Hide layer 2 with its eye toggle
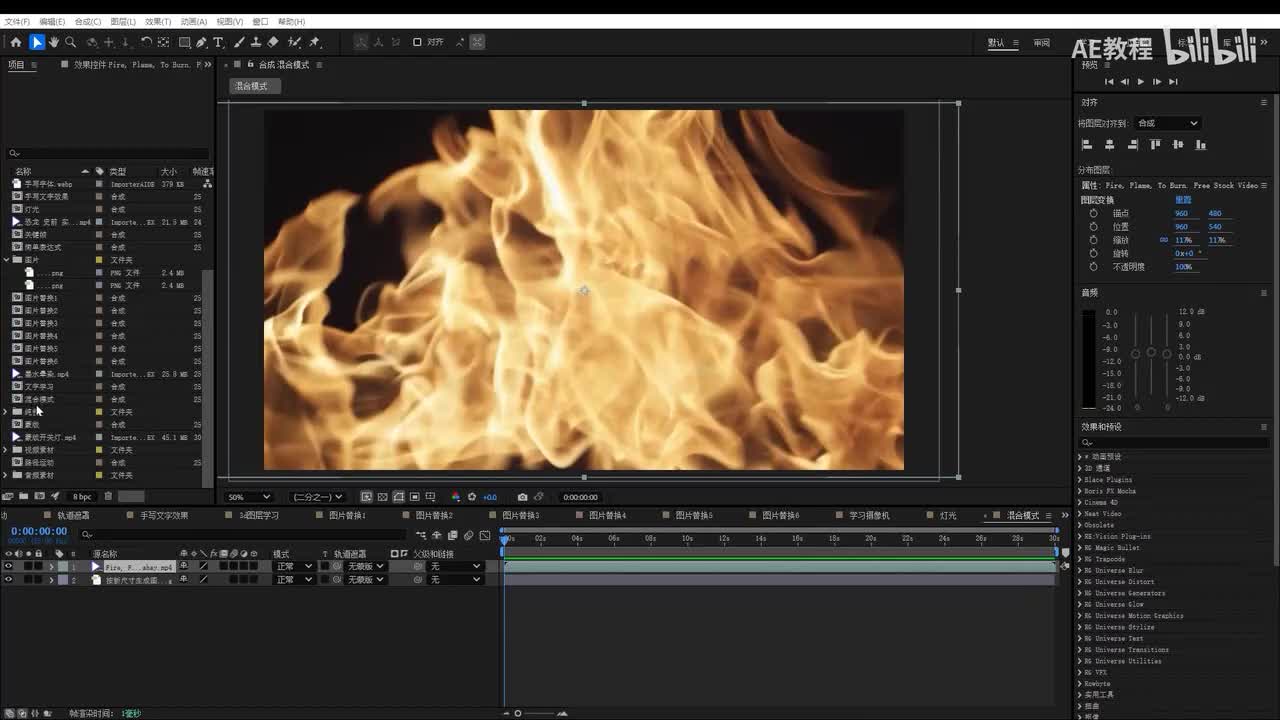Image resolution: width=1280 pixels, height=720 pixels. pyautogui.click(x=9, y=580)
